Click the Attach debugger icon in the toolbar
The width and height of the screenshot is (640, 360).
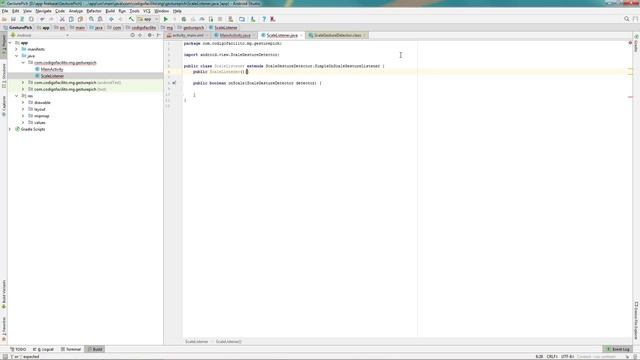[x=211, y=19]
